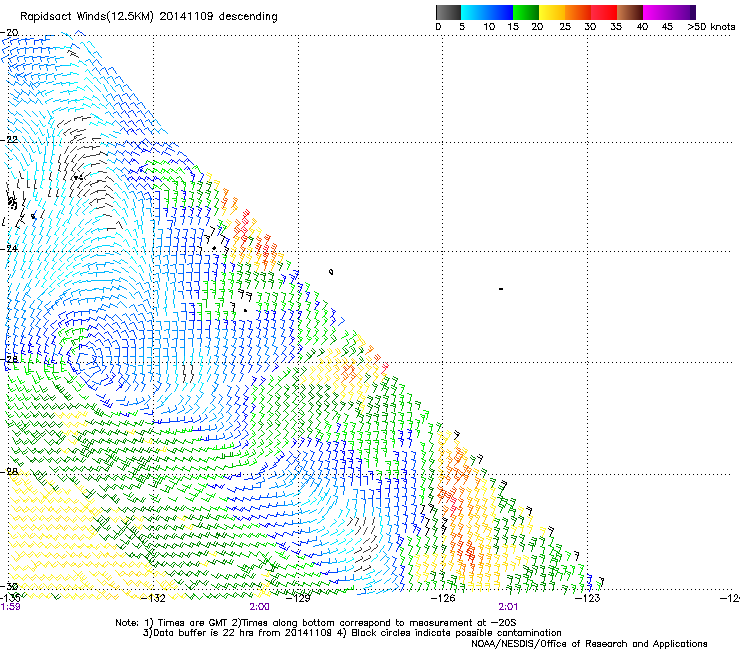The image size is (740, 650).
Task: Click the '-132' longitude axis label
Action: [153, 599]
